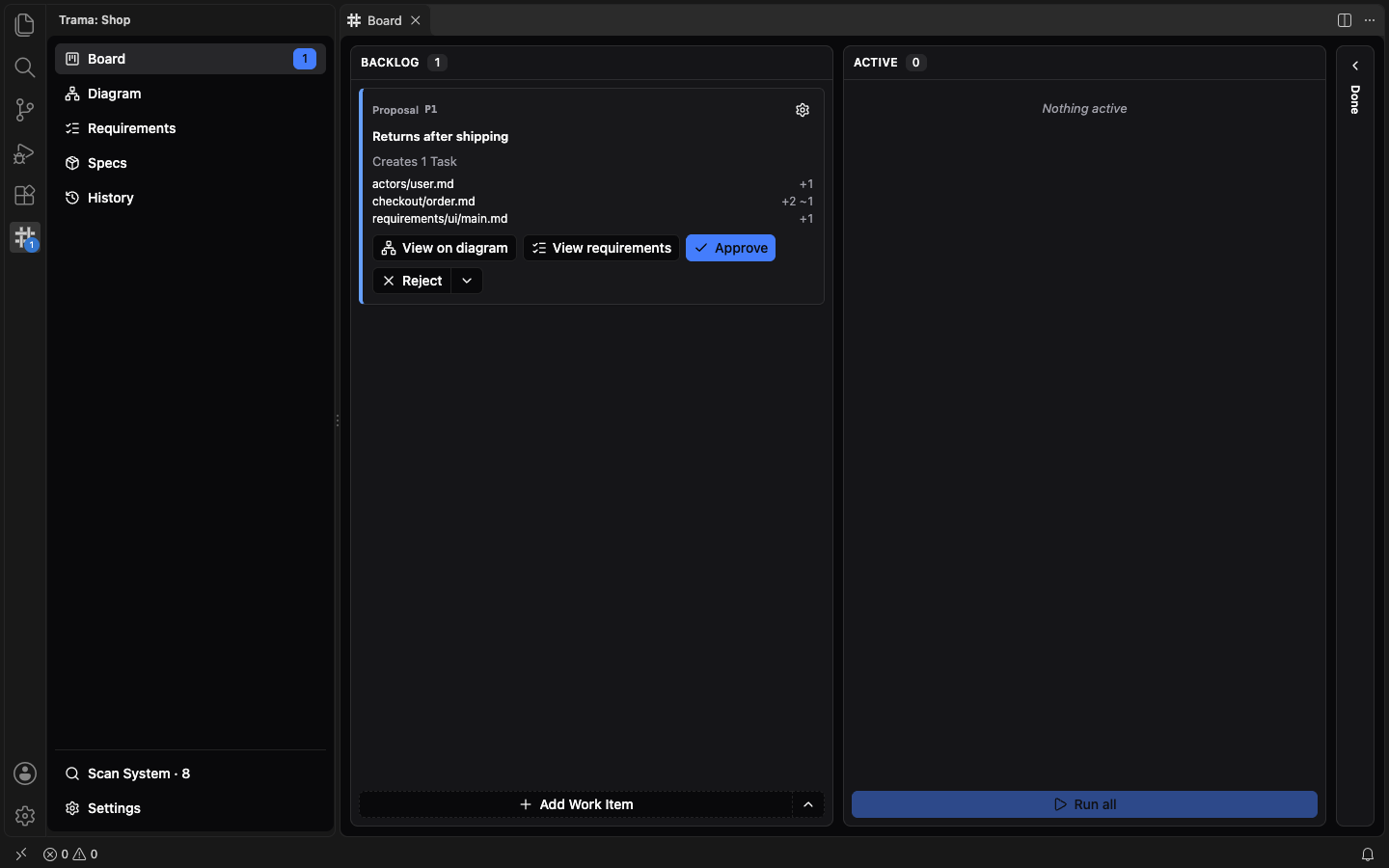Open Source Control icon in activity bar
Image resolution: width=1389 pixels, height=868 pixels.
click(x=25, y=110)
